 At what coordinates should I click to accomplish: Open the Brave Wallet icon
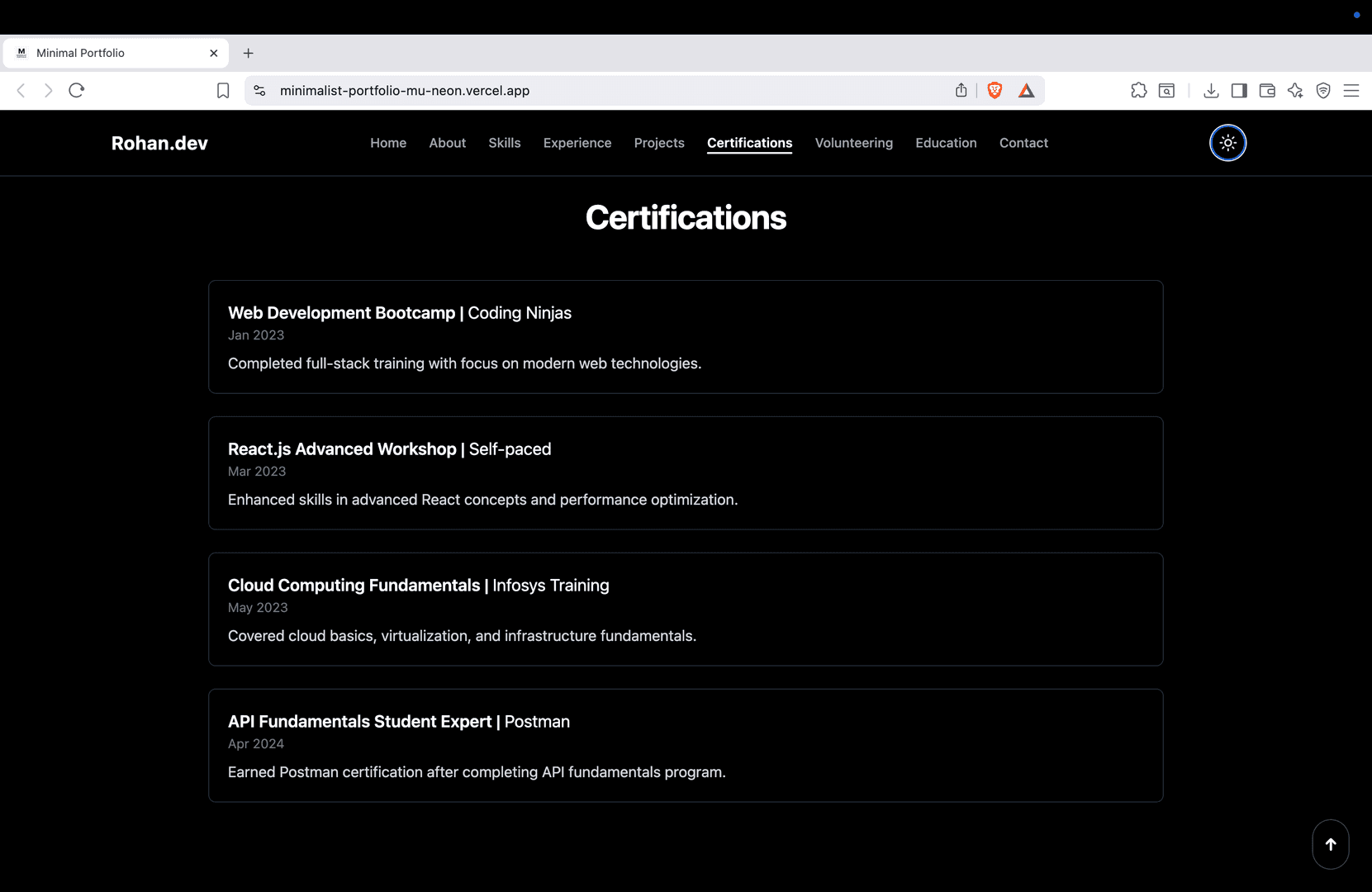tap(1267, 91)
